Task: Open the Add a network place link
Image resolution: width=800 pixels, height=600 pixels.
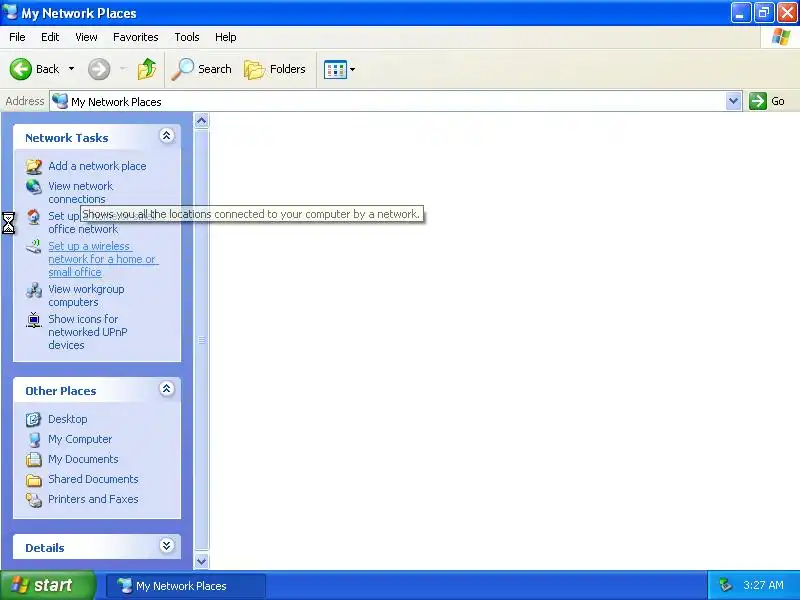Action: pos(97,166)
